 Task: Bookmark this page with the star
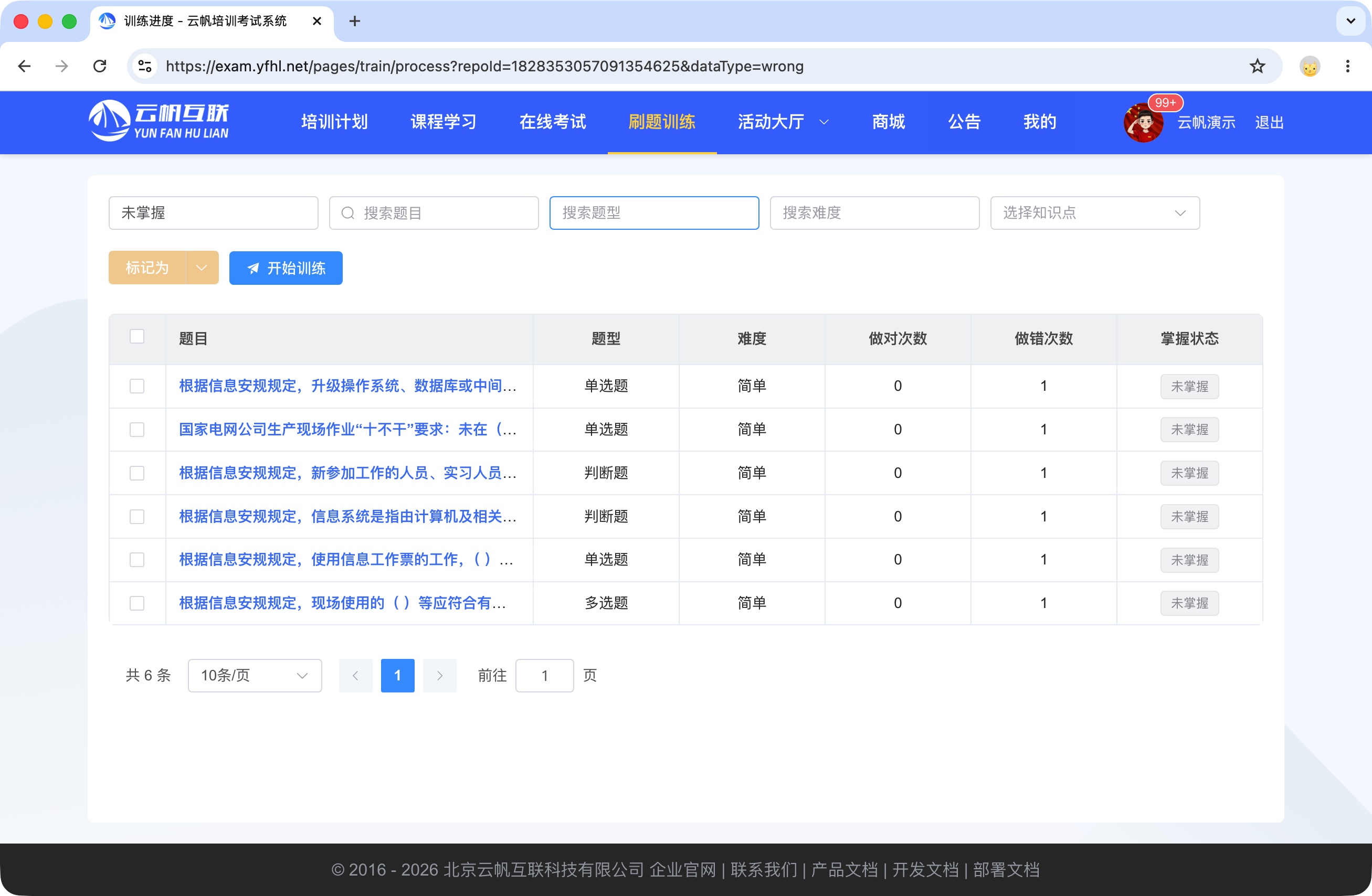point(1257,66)
